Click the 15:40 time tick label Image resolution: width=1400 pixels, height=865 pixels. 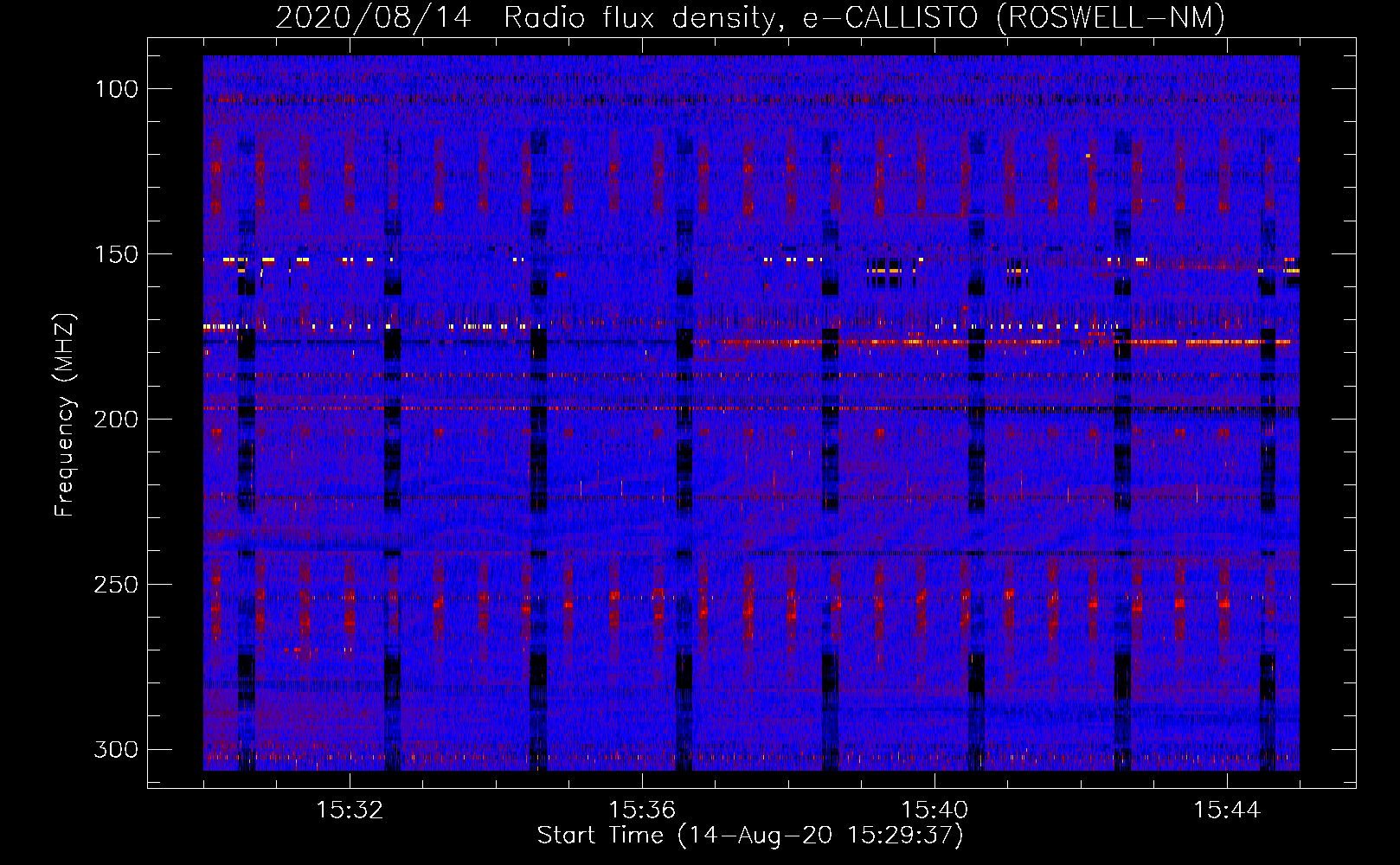[x=934, y=811]
